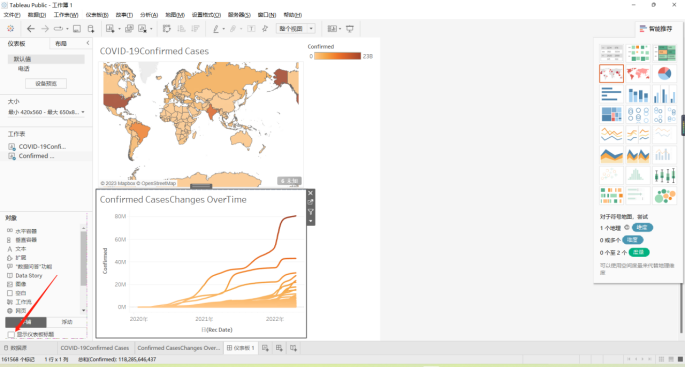Open show/hide cards dropdown arrow
This screenshot has width=686, height=368.
click(340, 29)
